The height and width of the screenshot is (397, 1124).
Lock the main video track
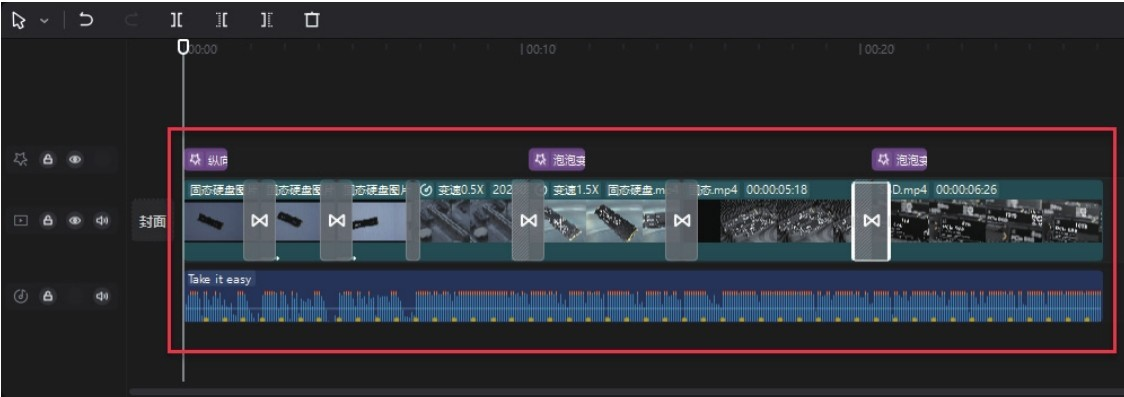47,221
